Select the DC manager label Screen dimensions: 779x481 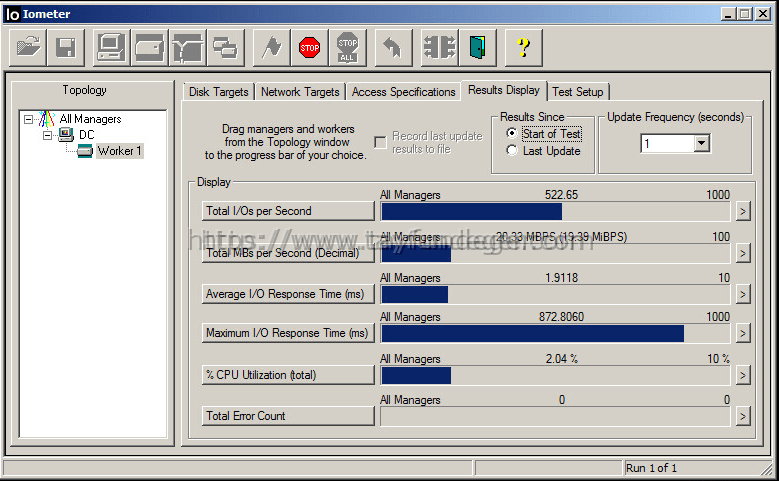pyautogui.click(x=86, y=135)
